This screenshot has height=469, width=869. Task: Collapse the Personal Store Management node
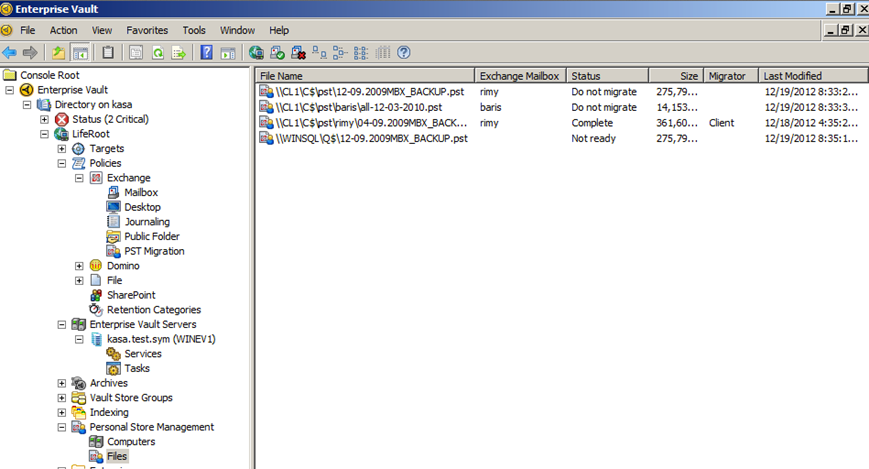62,427
